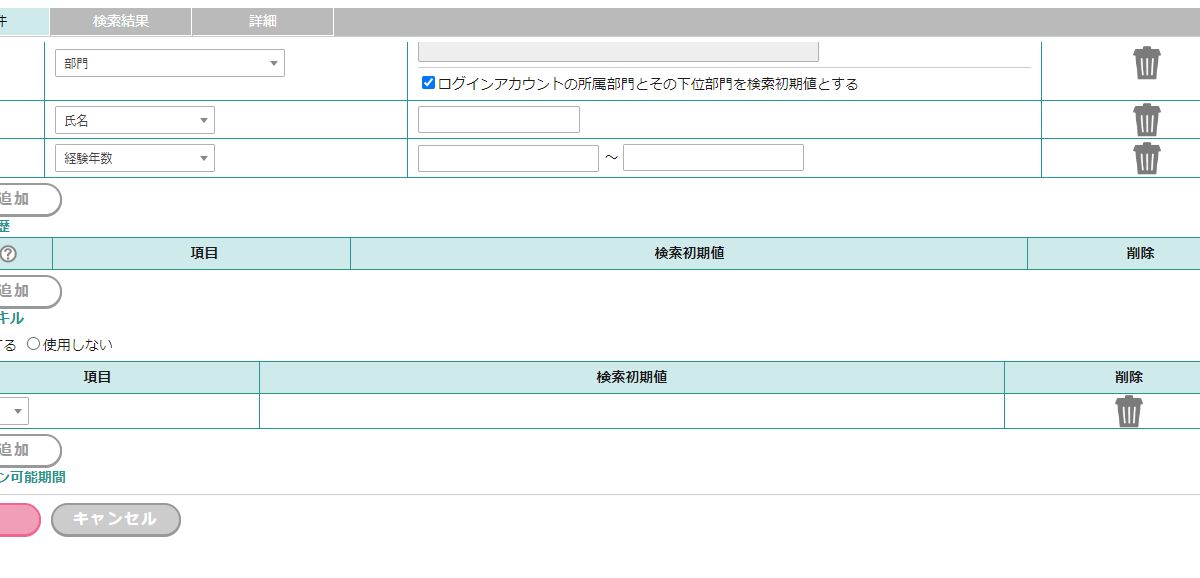The height and width of the screenshot is (578, 1200).
Task: Remove the 経験年数 row with trash icon
Action: point(1146,158)
